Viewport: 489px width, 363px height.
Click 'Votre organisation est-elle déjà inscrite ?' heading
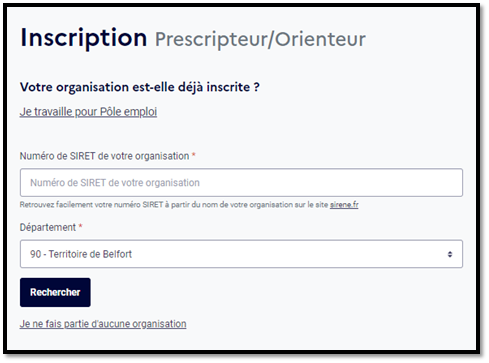(x=140, y=87)
